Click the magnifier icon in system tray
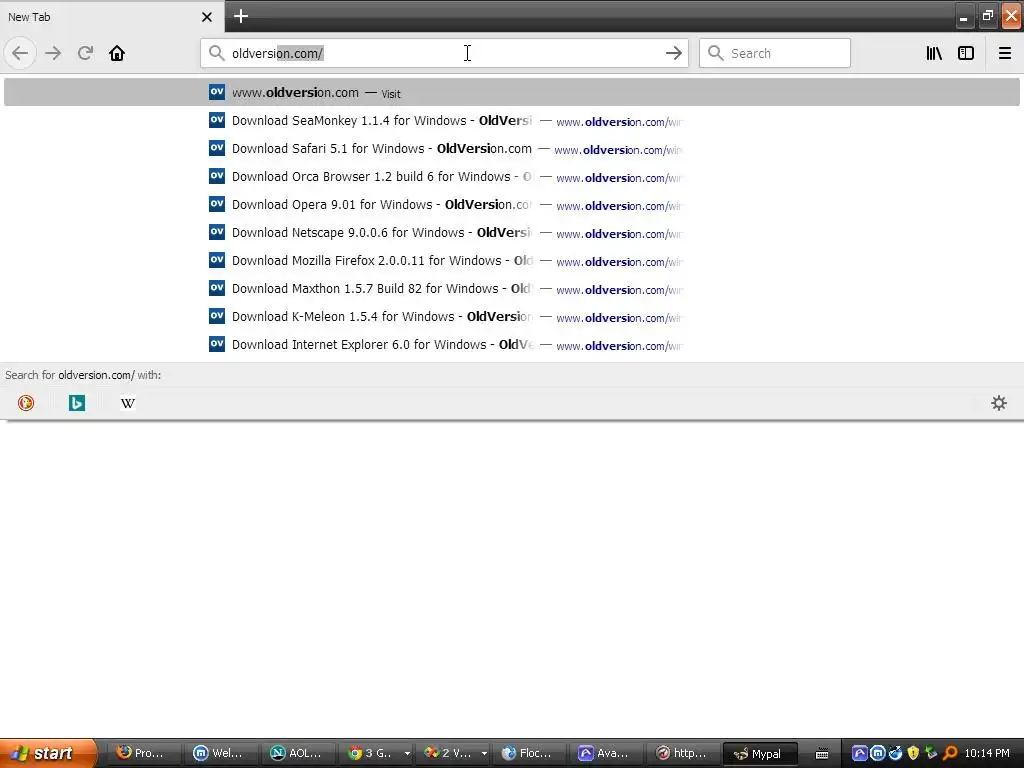This screenshot has height=768, width=1024. (x=950, y=753)
